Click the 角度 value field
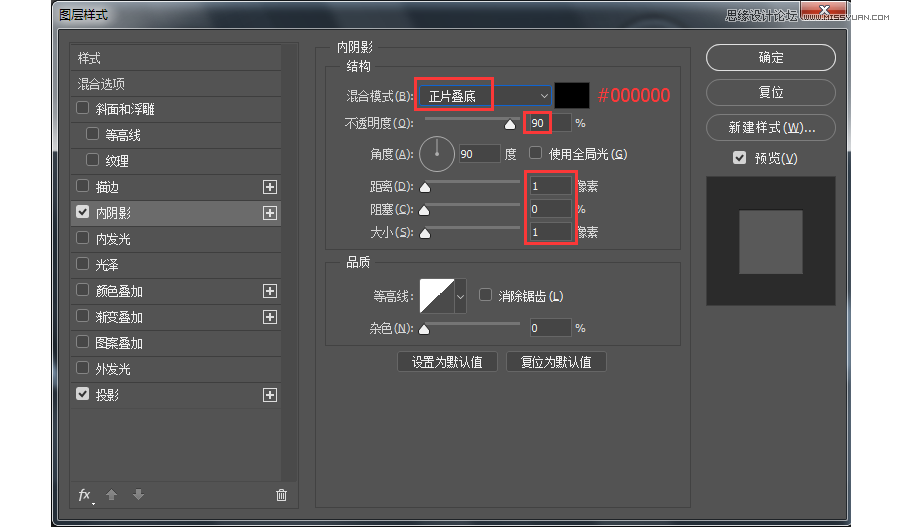 pos(479,154)
